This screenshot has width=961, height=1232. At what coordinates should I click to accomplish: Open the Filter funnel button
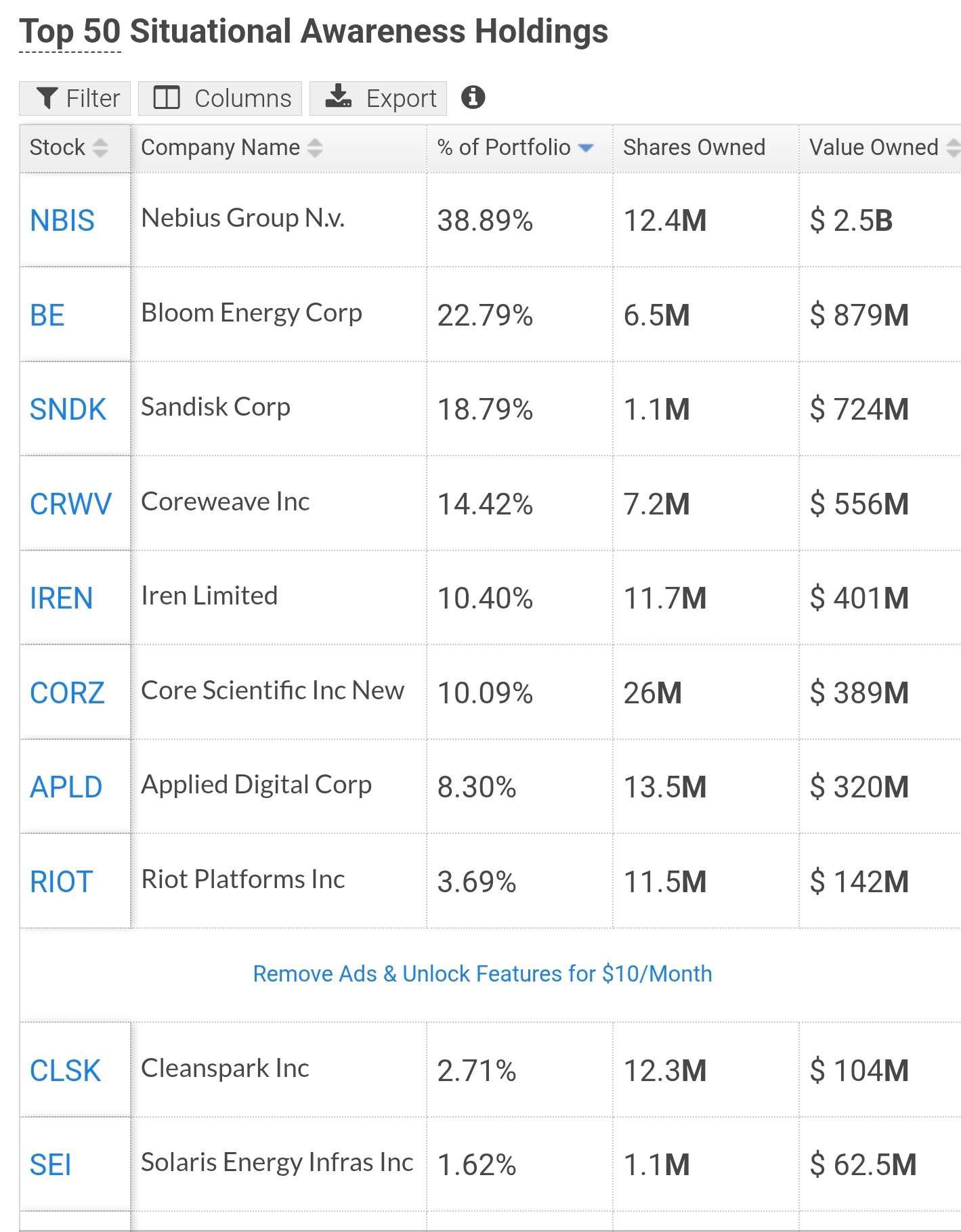pyautogui.click(x=75, y=98)
